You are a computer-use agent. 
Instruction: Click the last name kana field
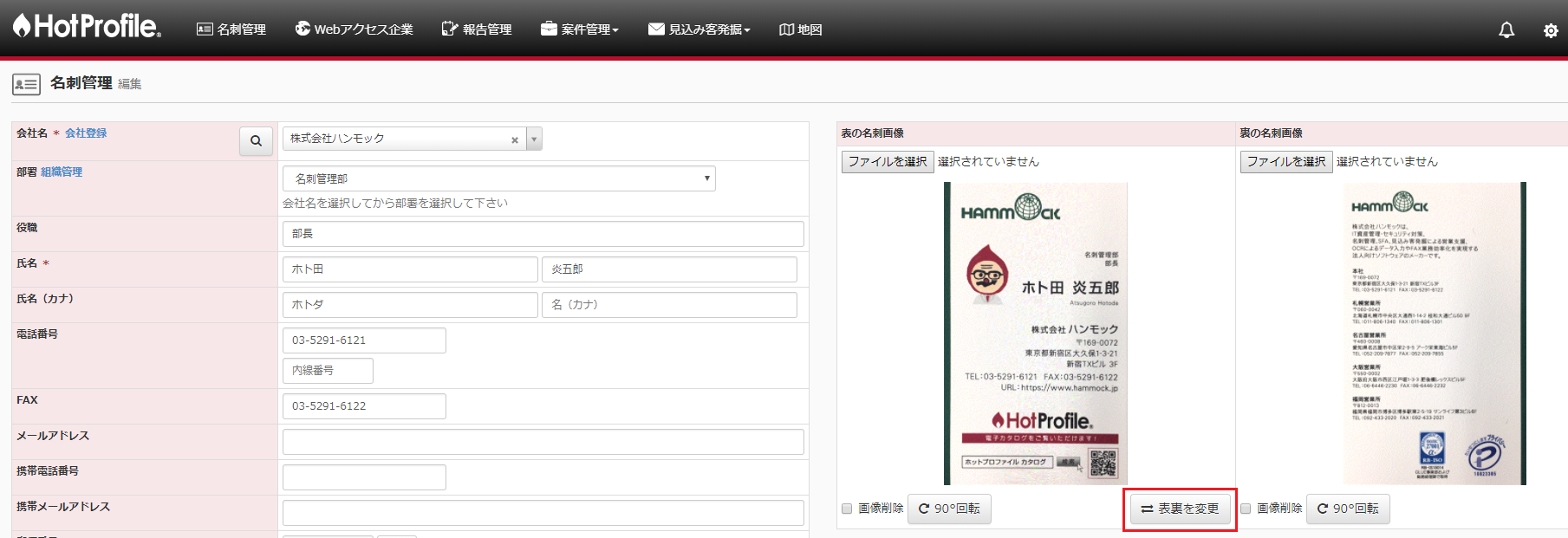(x=410, y=305)
